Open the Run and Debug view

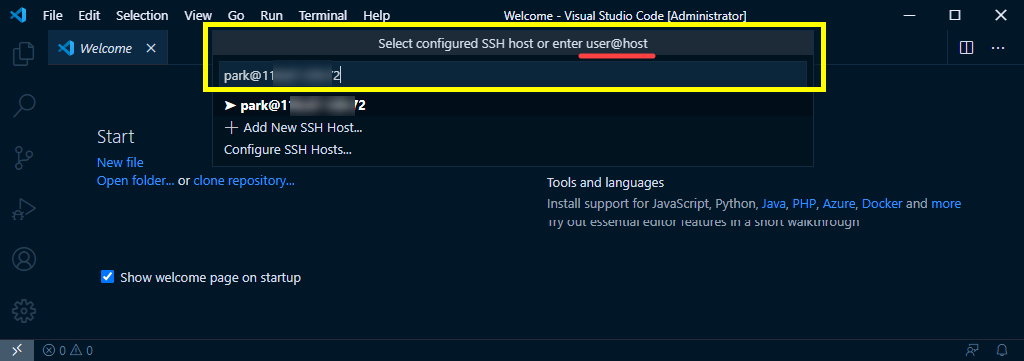pyautogui.click(x=24, y=209)
